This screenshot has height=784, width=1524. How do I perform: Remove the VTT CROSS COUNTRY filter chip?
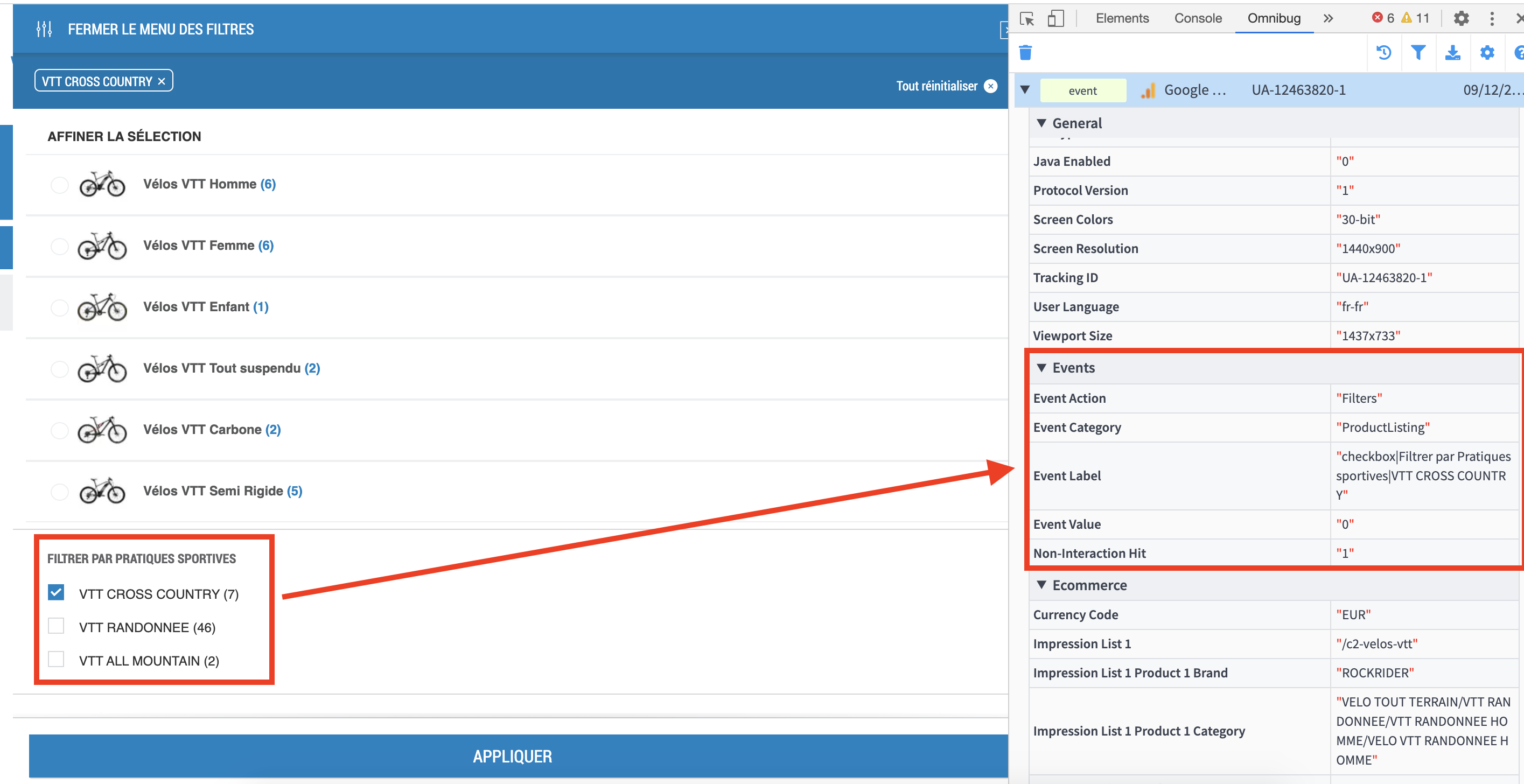pos(162,82)
